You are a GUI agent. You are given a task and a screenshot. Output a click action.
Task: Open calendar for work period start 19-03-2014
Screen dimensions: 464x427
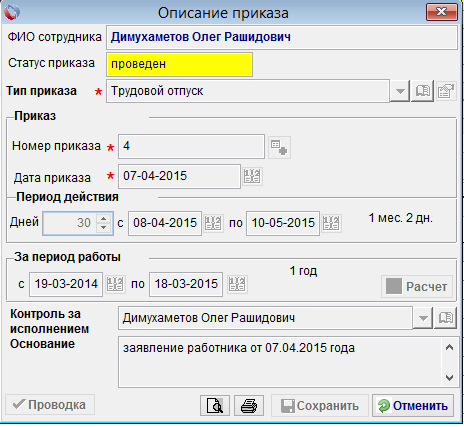[115, 284]
